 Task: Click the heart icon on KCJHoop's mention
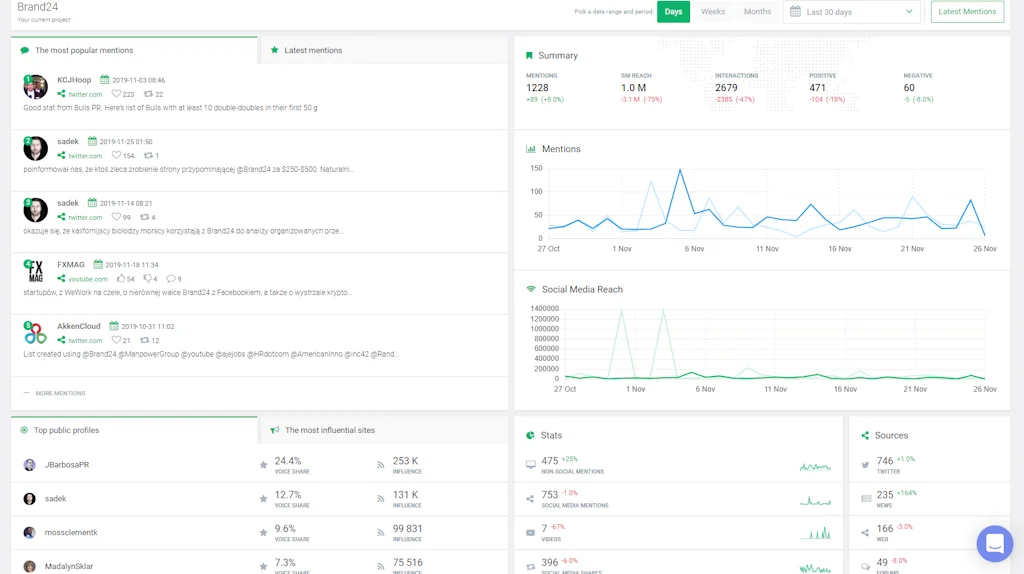[116, 94]
